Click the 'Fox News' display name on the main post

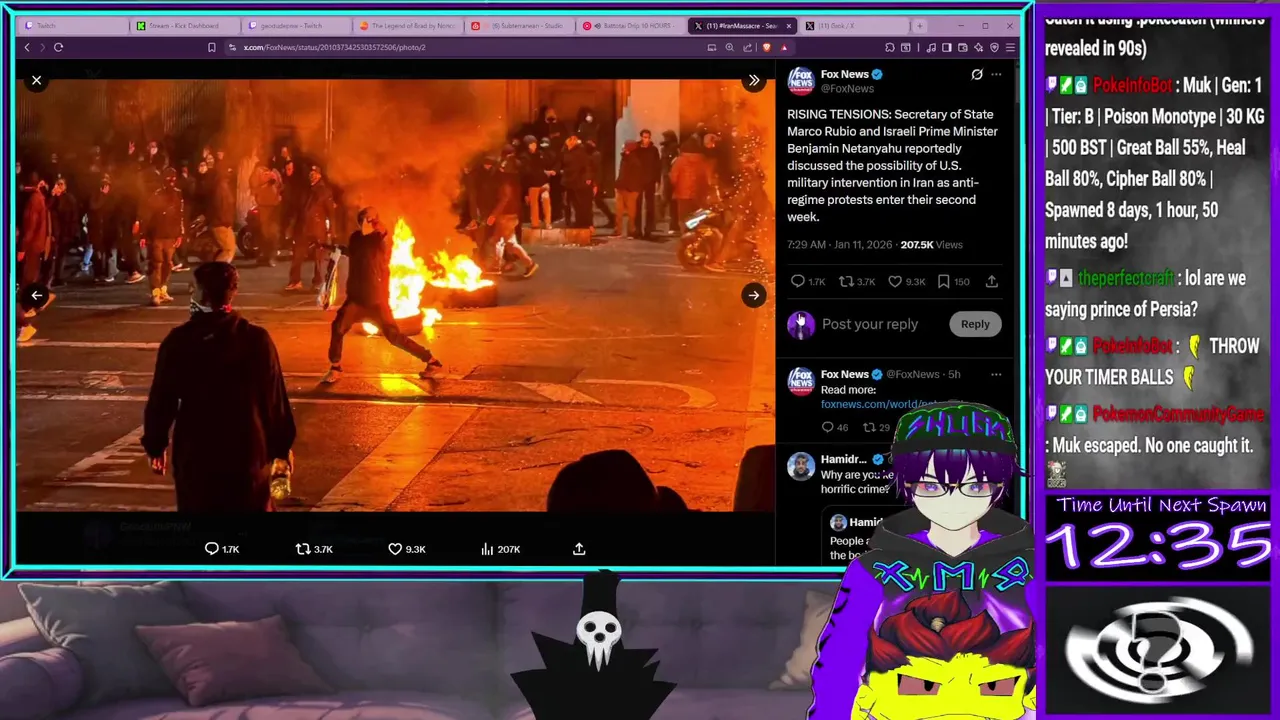(x=845, y=74)
